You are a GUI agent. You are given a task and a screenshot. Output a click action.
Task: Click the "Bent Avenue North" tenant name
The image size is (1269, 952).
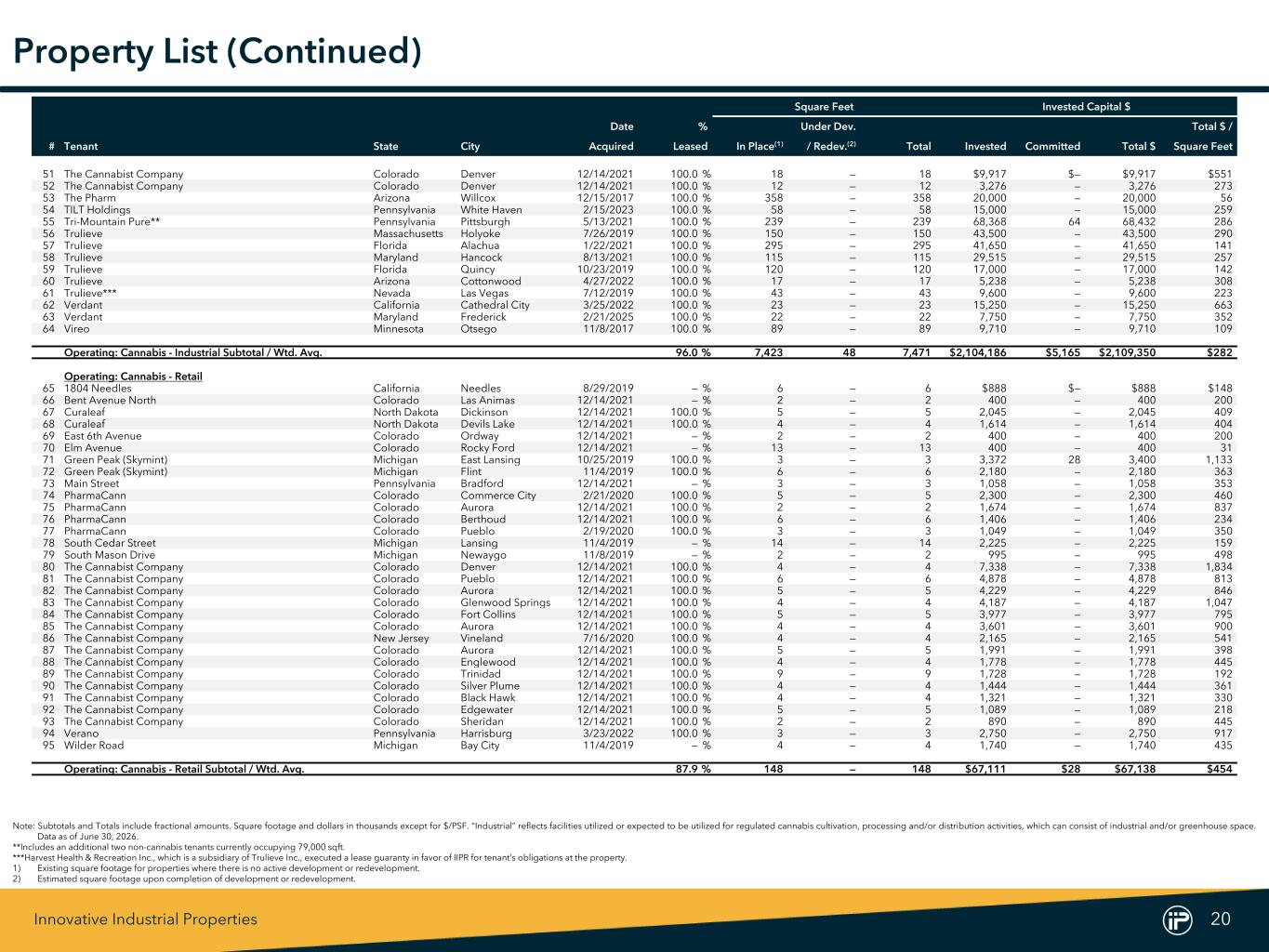(x=110, y=401)
